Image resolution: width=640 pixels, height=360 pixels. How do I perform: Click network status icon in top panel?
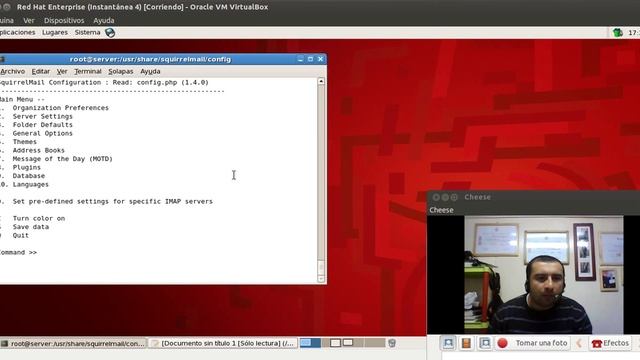(x=618, y=33)
